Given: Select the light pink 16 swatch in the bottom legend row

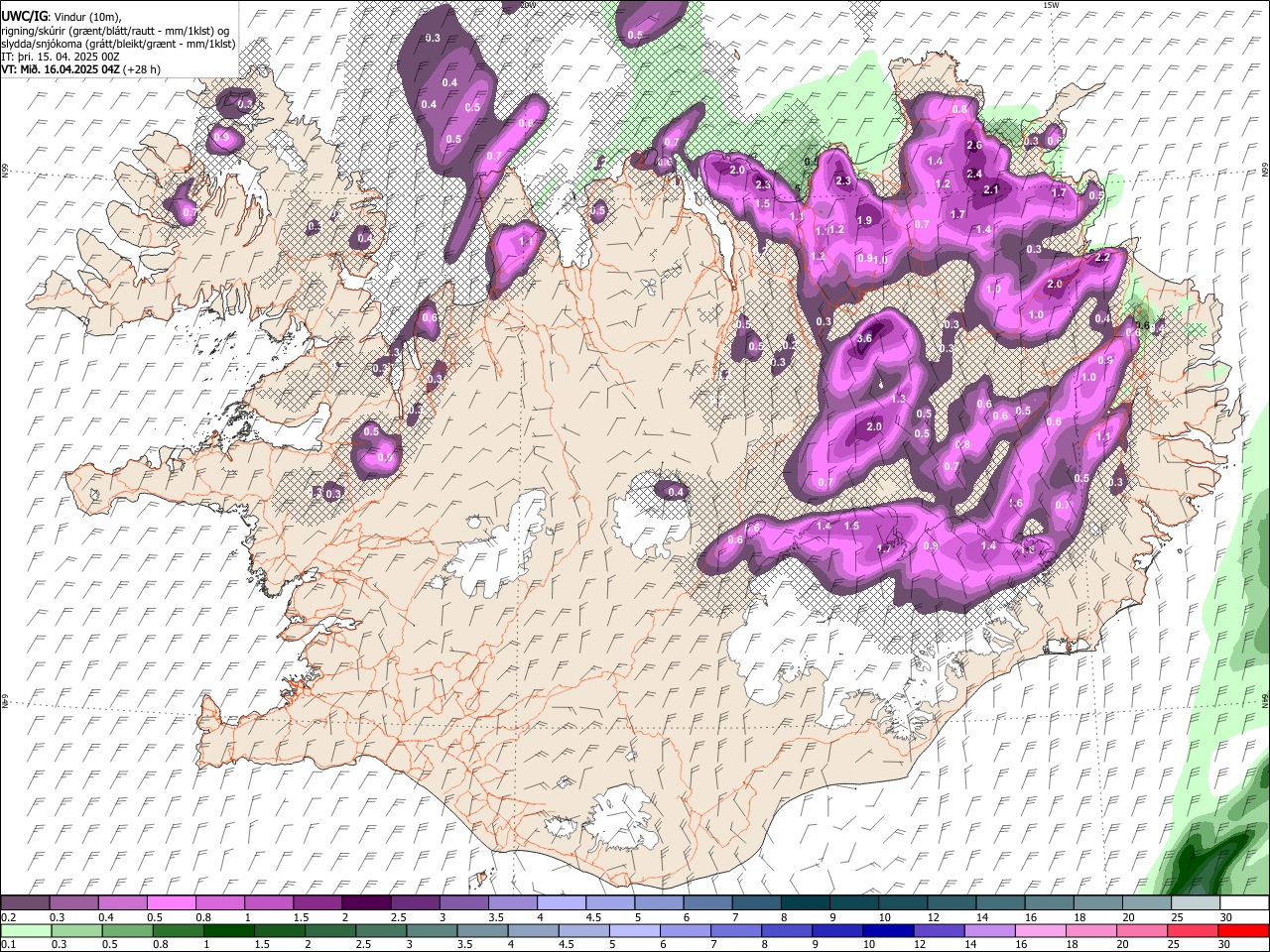Looking at the screenshot, I should (1041, 930).
